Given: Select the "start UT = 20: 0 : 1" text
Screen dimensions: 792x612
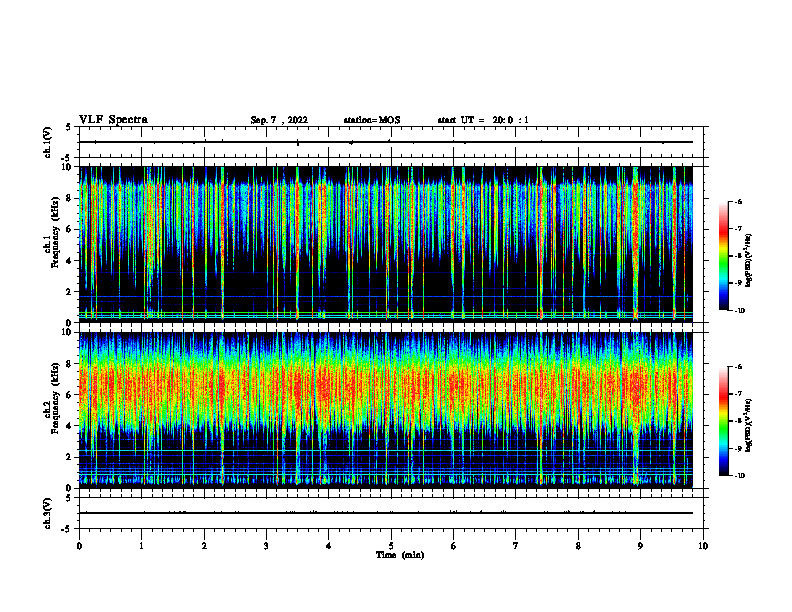Looking at the screenshot, I should coord(483,120).
